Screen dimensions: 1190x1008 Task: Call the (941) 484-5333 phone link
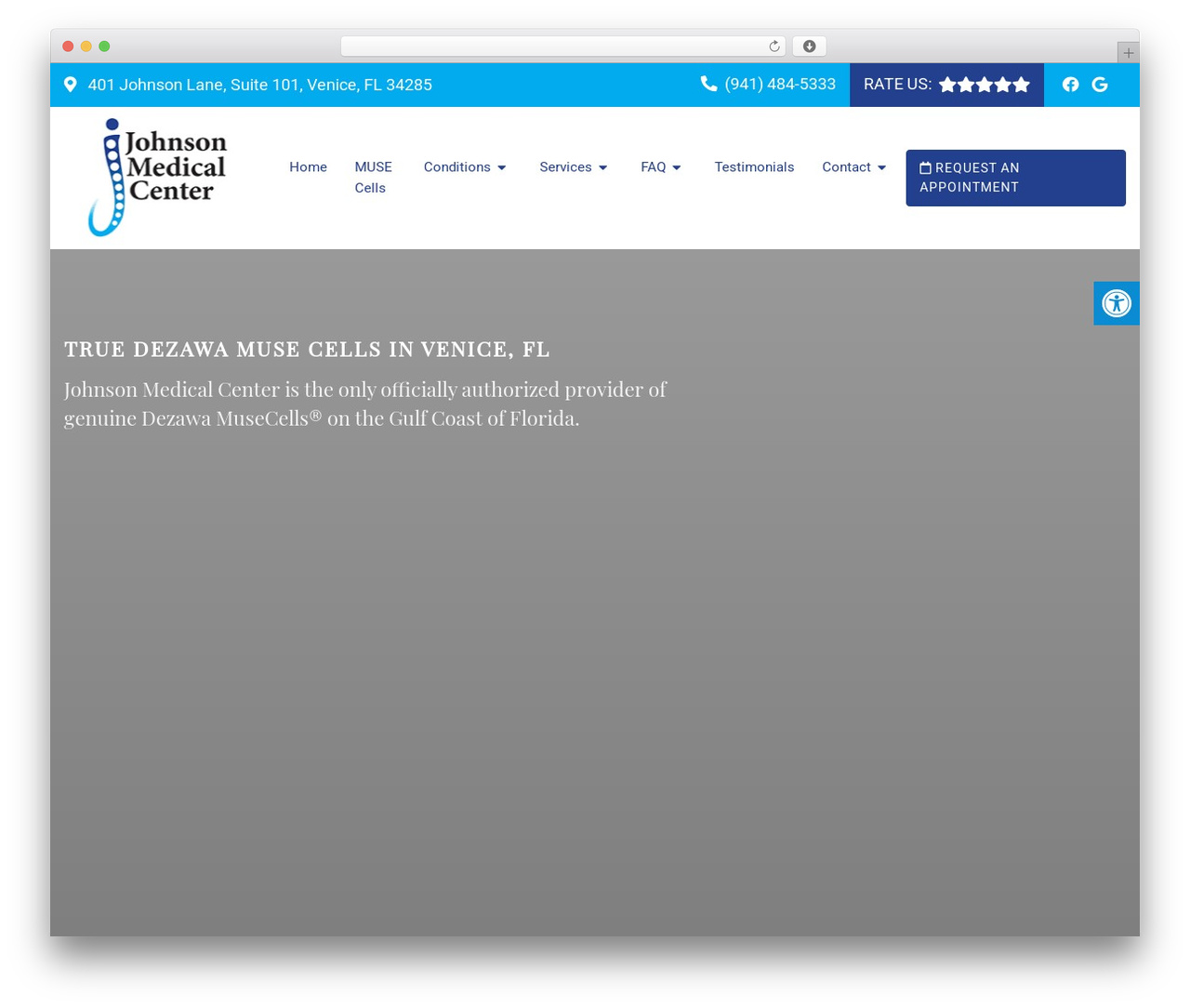click(x=780, y=85)
